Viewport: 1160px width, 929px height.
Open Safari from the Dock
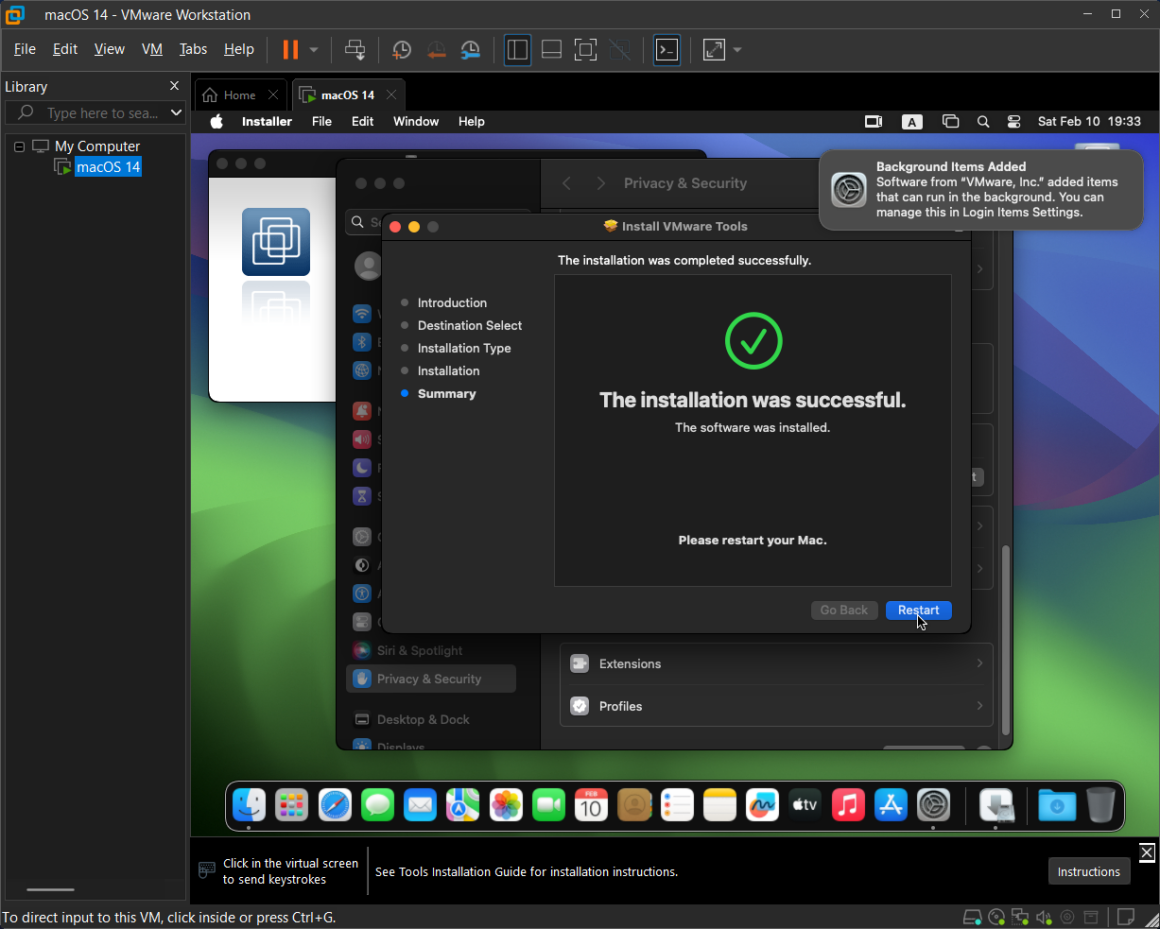(334, 805)
